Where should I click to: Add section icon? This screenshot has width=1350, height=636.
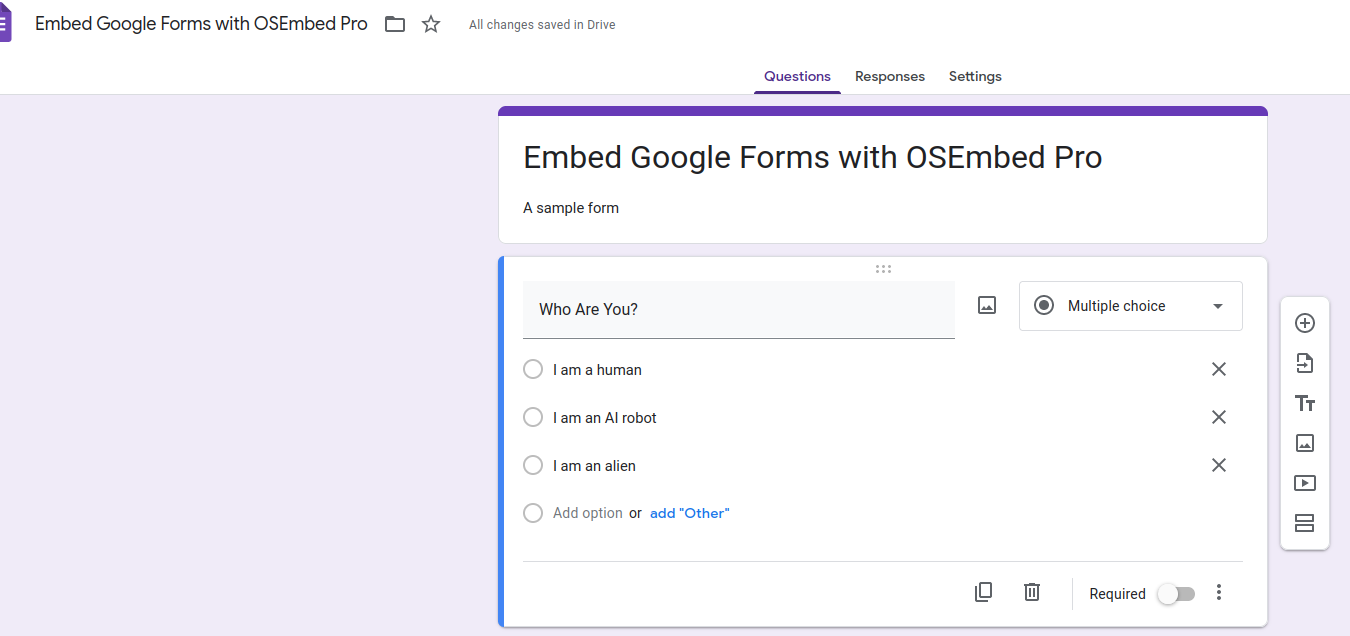[x=1305, y=523]
